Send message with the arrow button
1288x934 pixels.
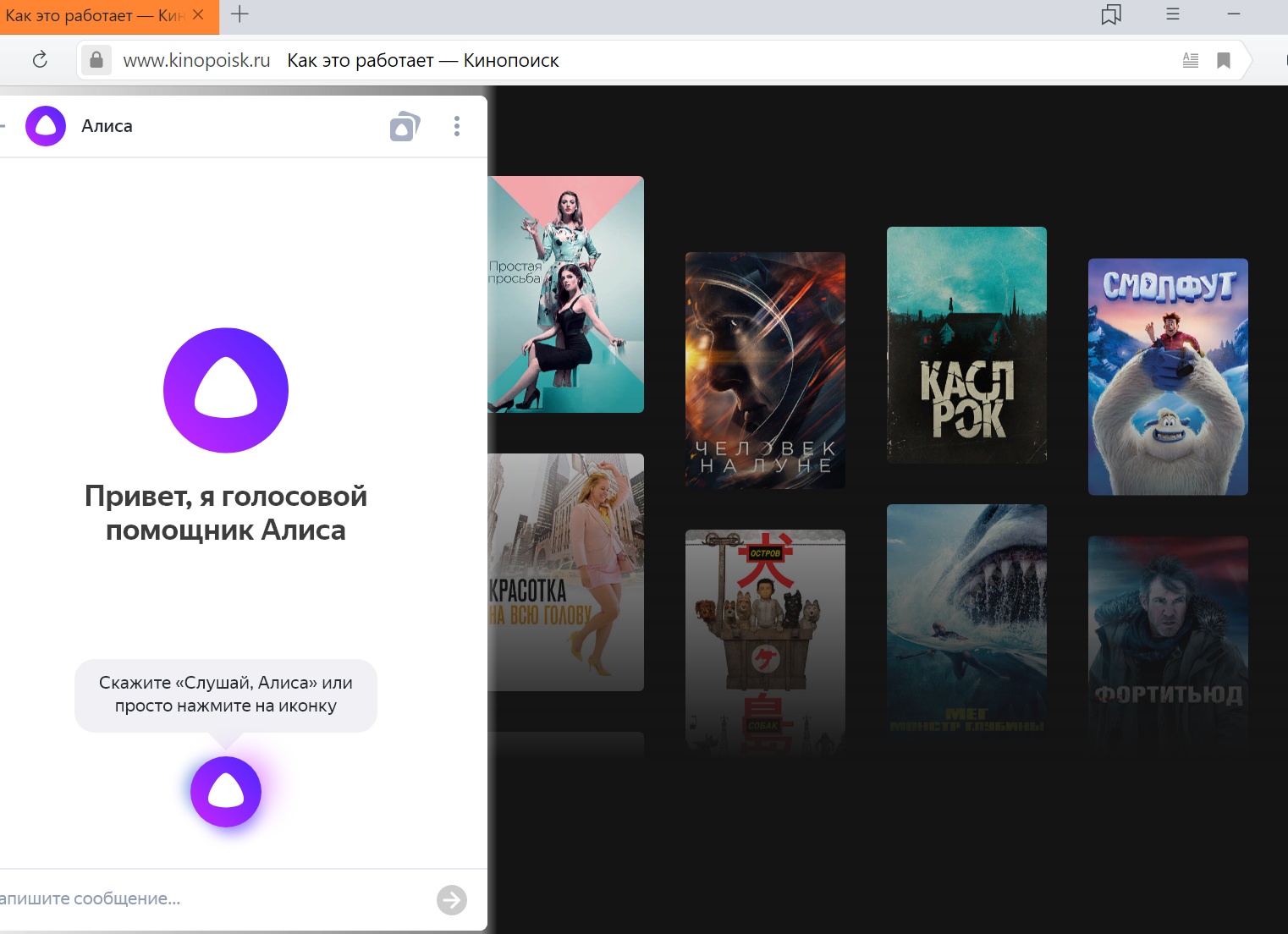[x=452, y=900]
